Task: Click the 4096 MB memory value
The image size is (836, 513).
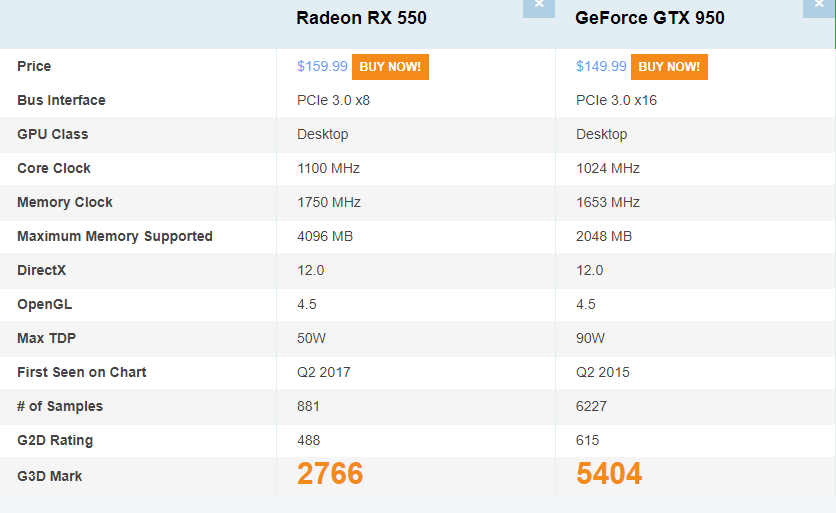Action: coord(325,236)
